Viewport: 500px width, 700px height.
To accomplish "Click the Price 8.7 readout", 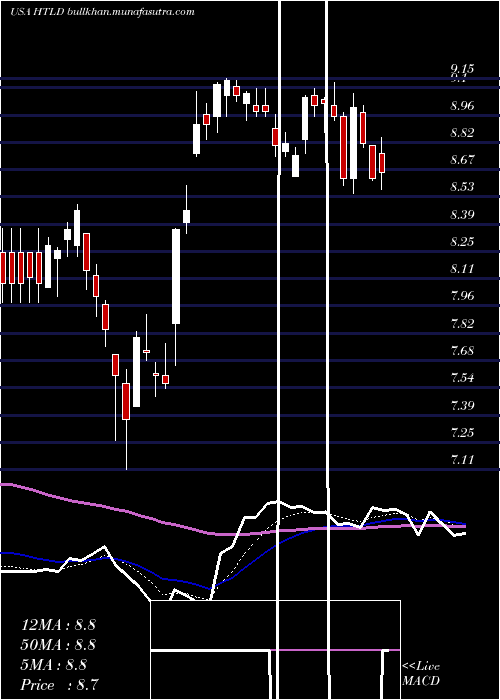I will click(x=60, y=684).
